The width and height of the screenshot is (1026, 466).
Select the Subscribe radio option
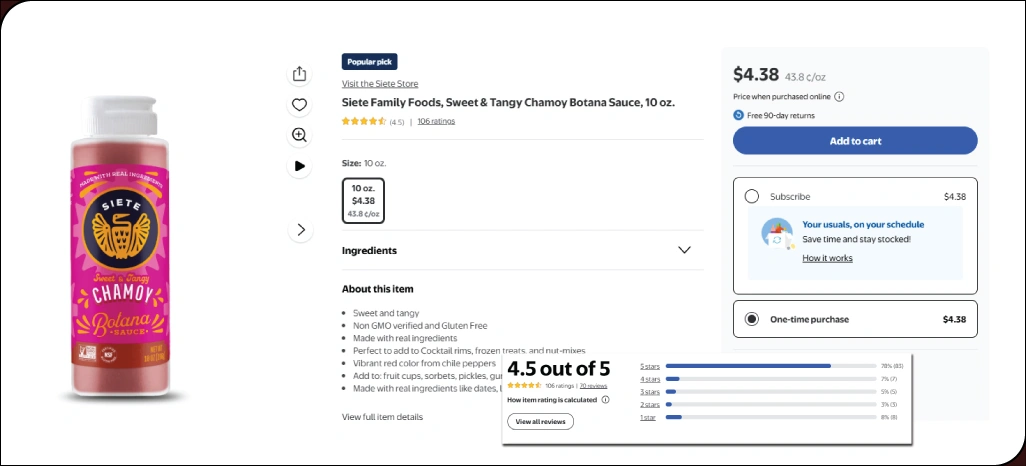click(752, 197)
